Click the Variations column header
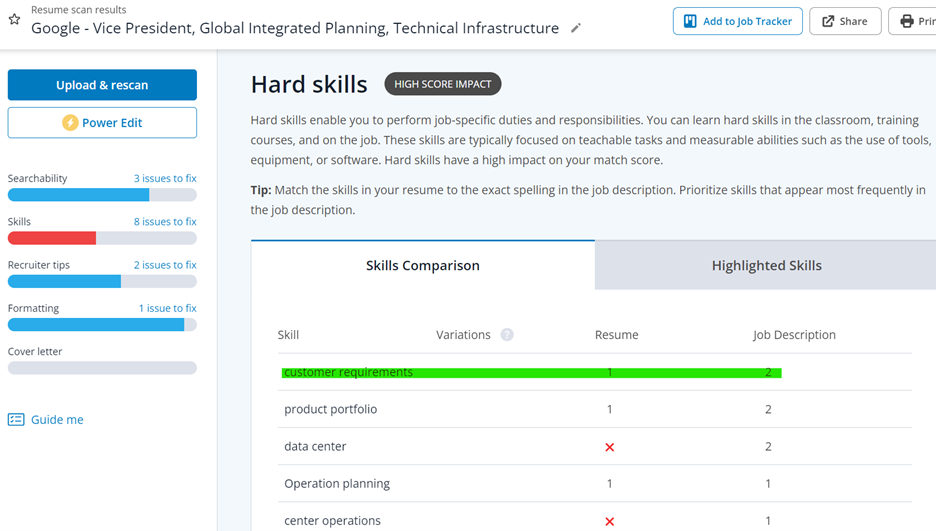The height and width of the screenshot is (531, 936). [463, 335]
